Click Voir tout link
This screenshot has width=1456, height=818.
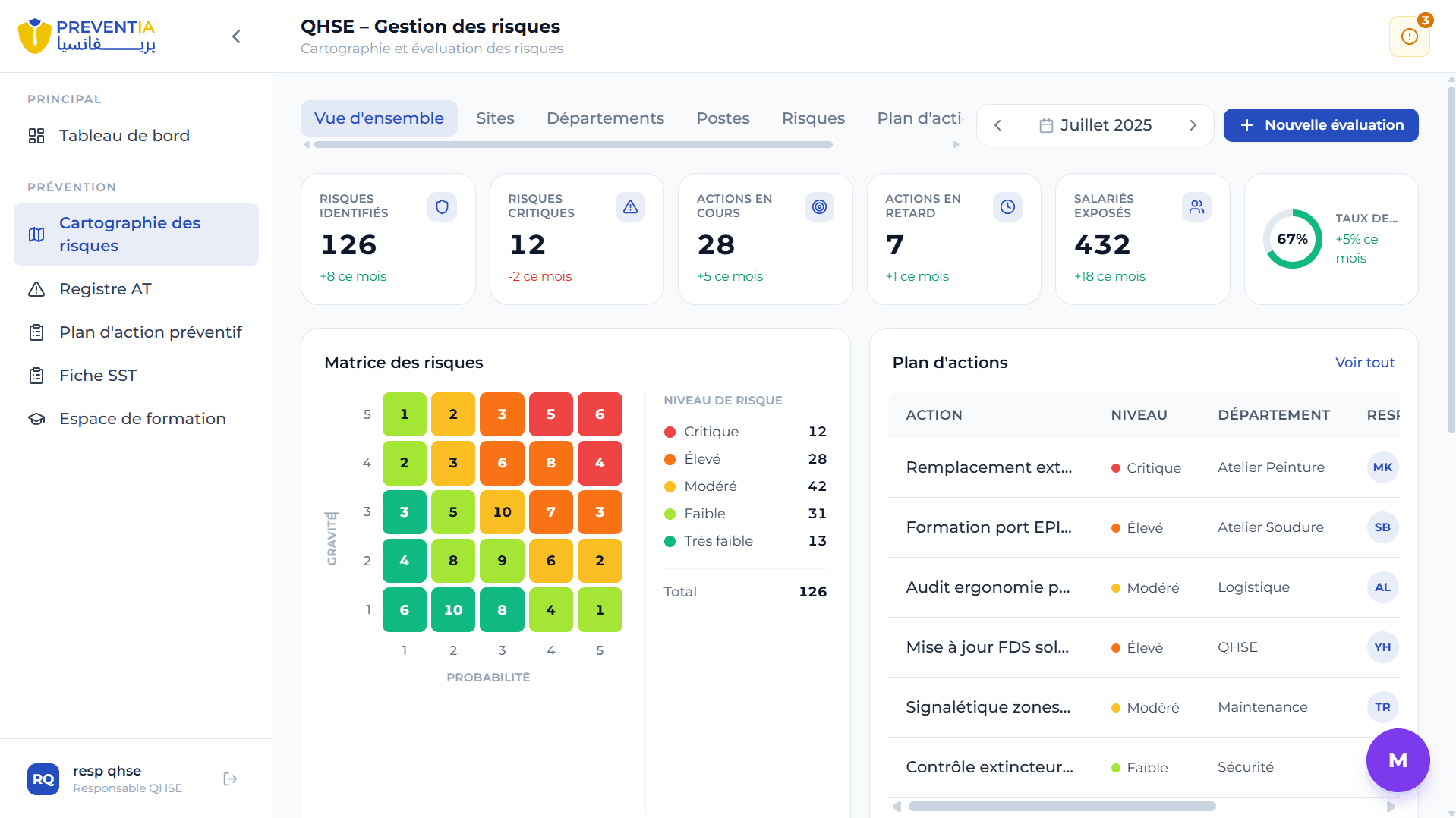tap(1365, 363)
